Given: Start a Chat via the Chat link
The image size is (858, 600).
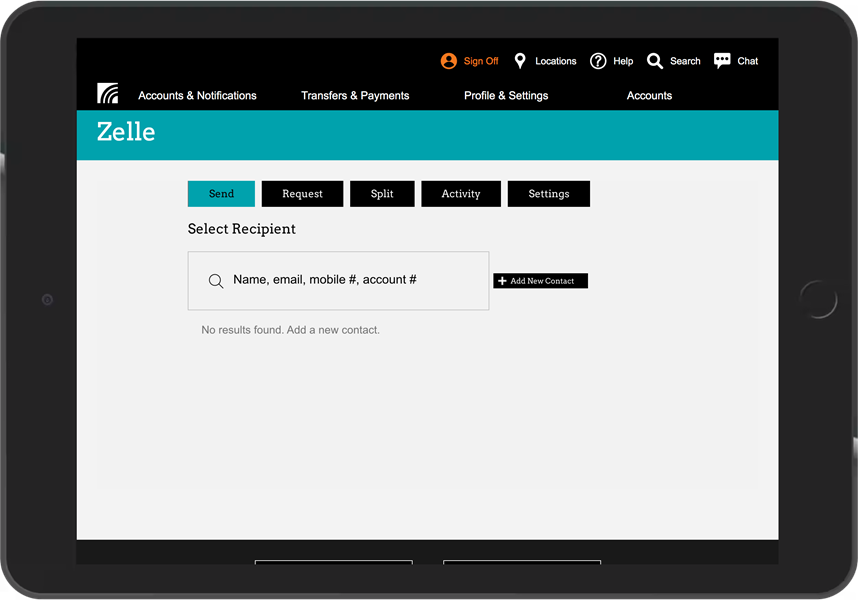Looking at the screenshot, I should point(747,61).
